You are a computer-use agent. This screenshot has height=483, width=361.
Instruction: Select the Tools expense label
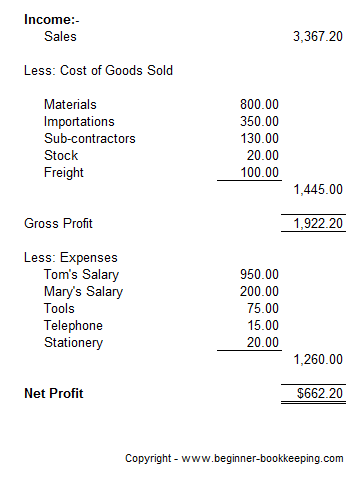point(59,309)
